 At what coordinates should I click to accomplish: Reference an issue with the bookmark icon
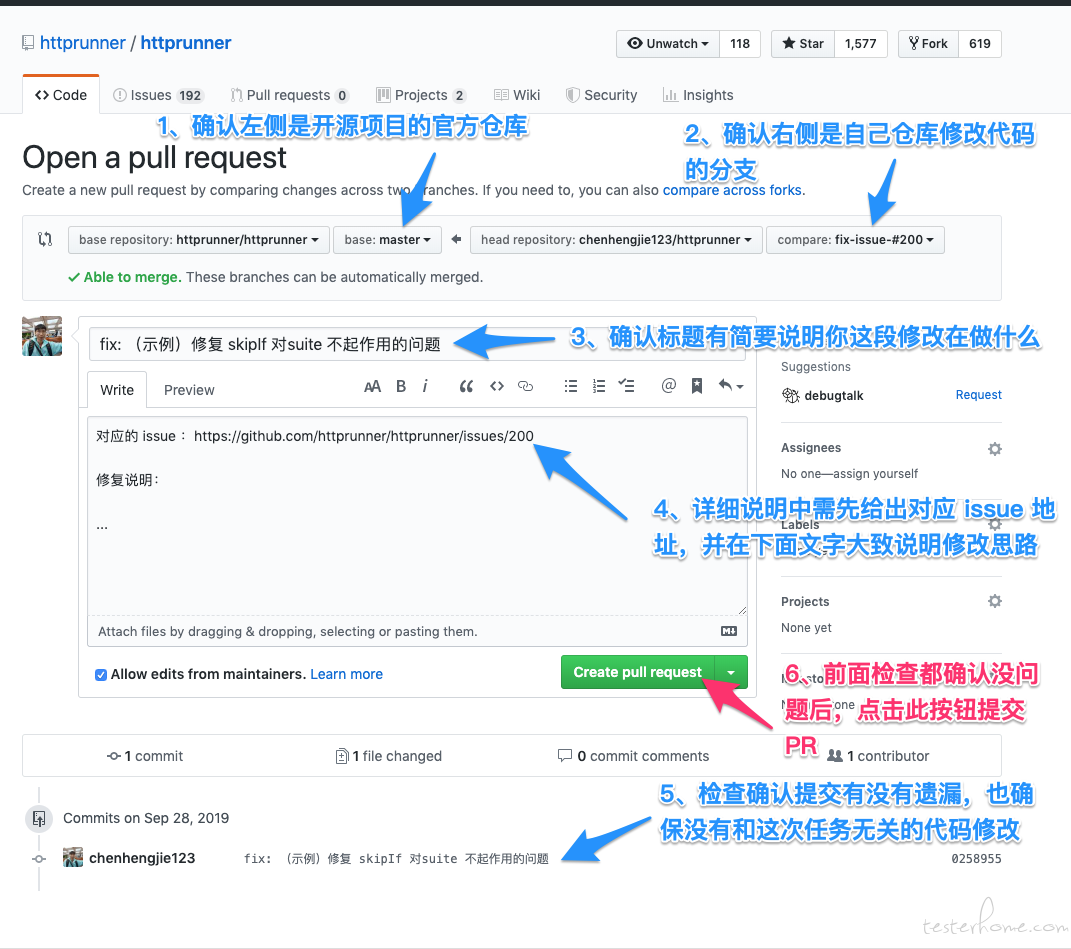point(697,386)
